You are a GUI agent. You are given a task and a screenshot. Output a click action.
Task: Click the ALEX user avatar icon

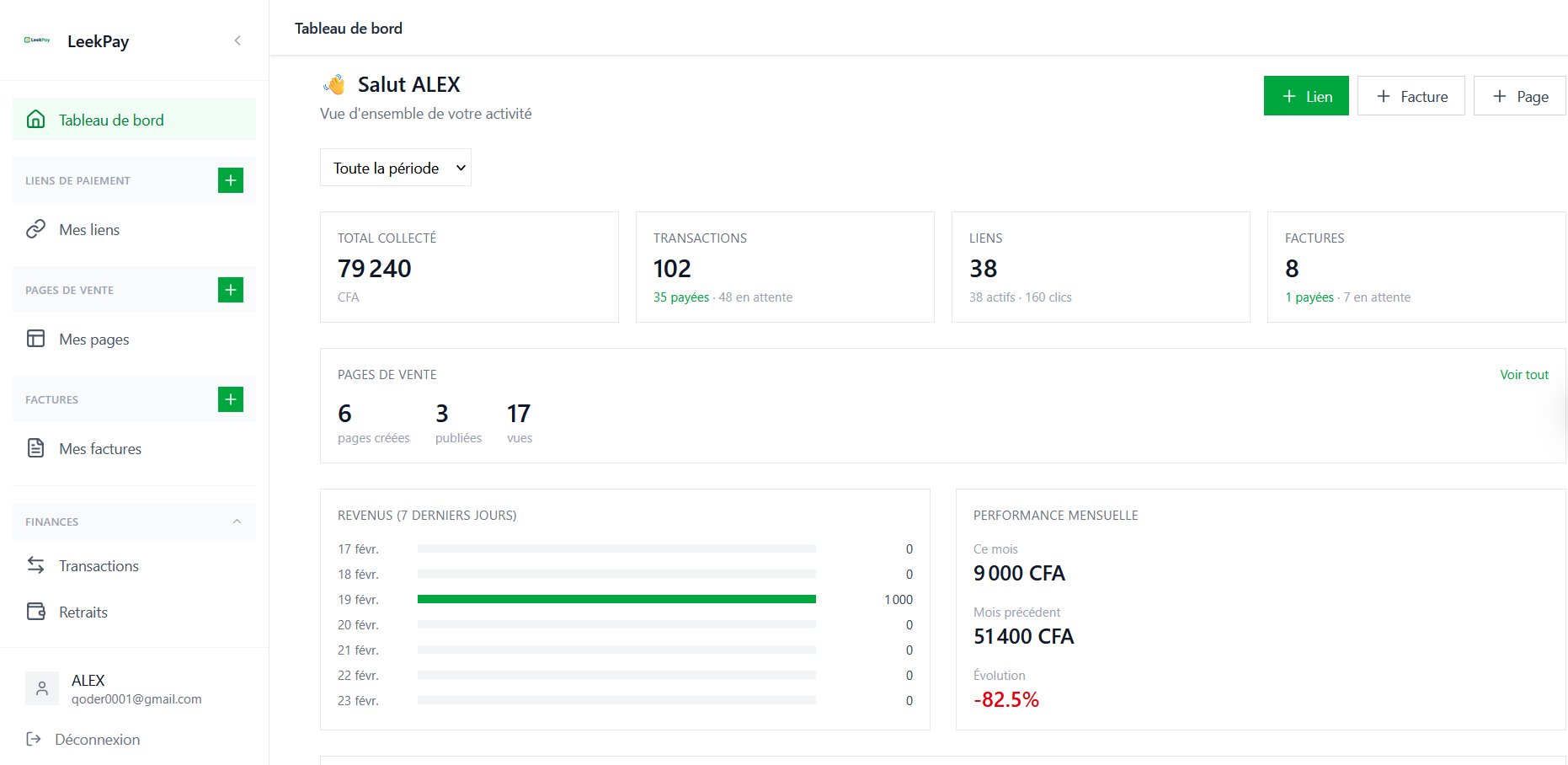(41, 688)
